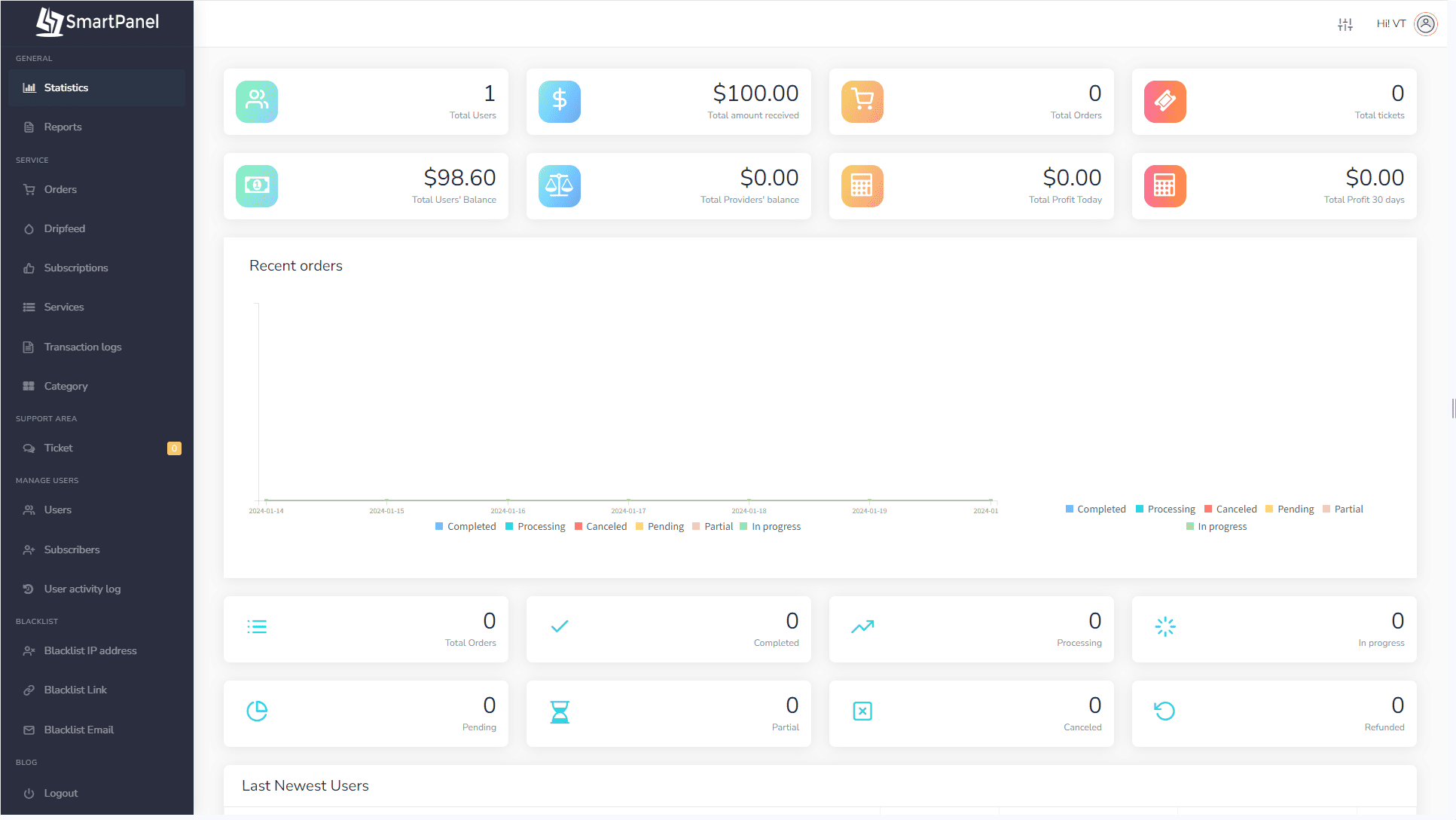Click the balance scales providers icon

tap(559, 185)
